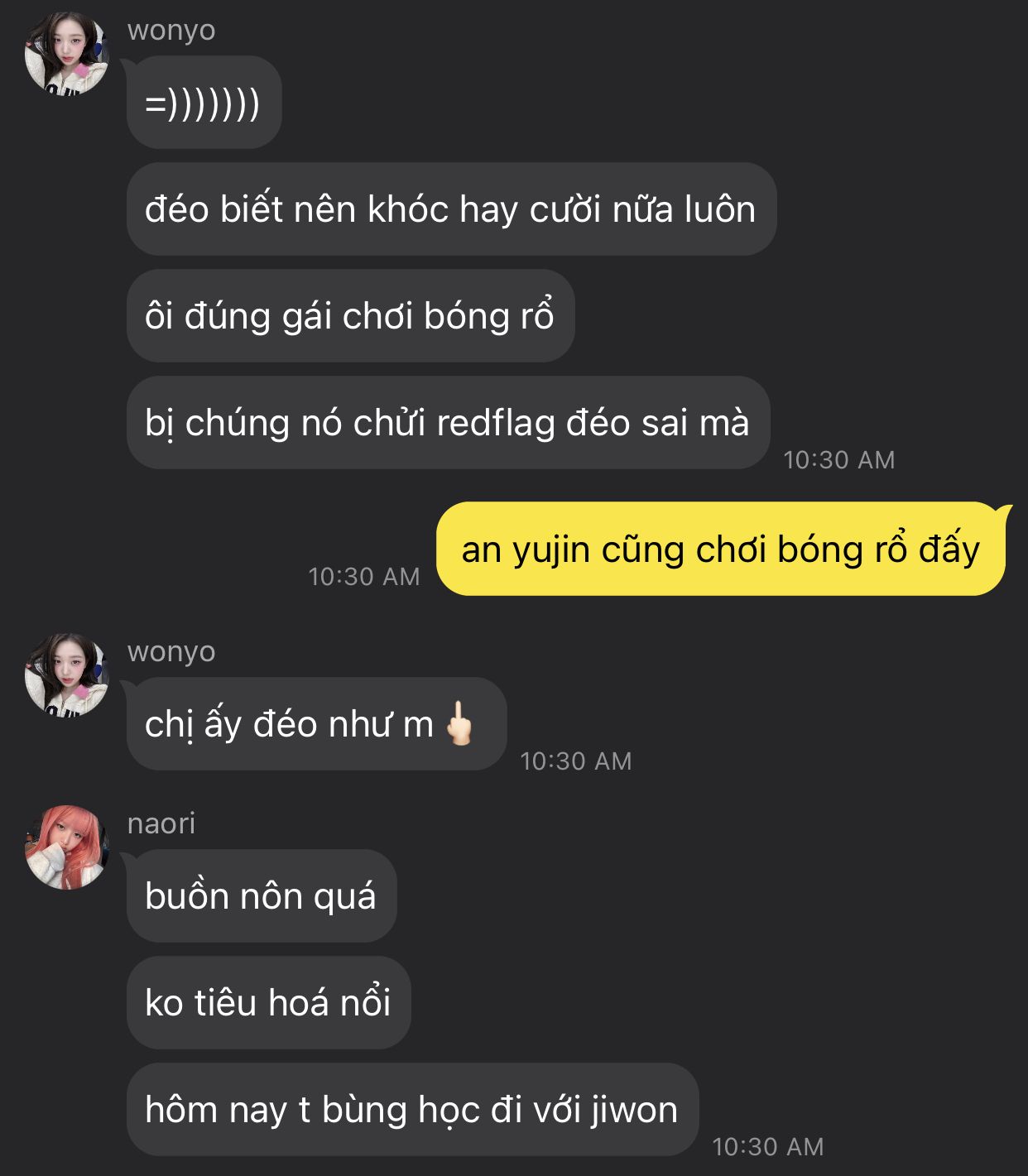1028x1176 pixels.
Task: Select the yellow 'an yujin cũng chơi bóng rổ đấy' bubble
Action: [721, 549]
